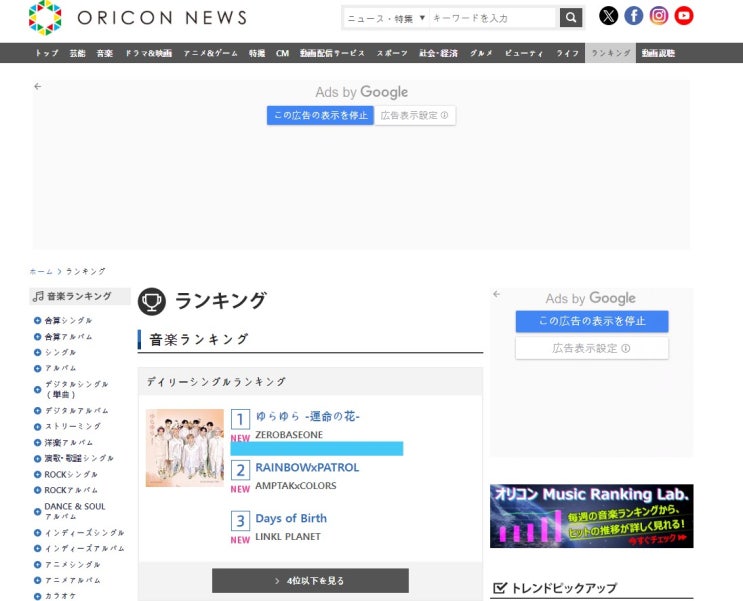Click the music note icon in 音楽ランキング sidebar header
Viewport: 743px width, 601px height.
point(38,297)
